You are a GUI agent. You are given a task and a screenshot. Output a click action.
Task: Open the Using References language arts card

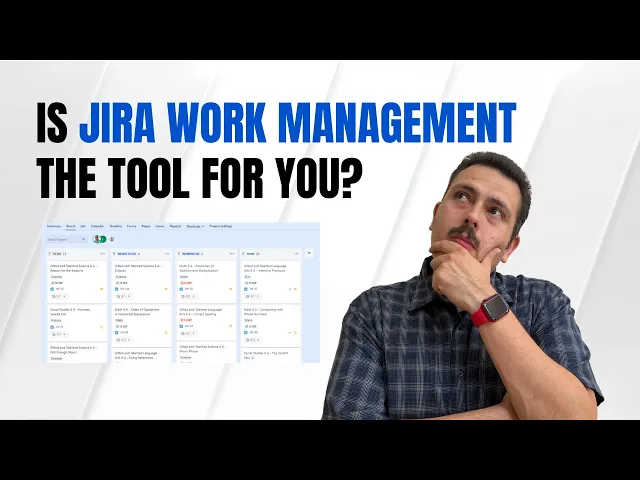tap(142, 356)
